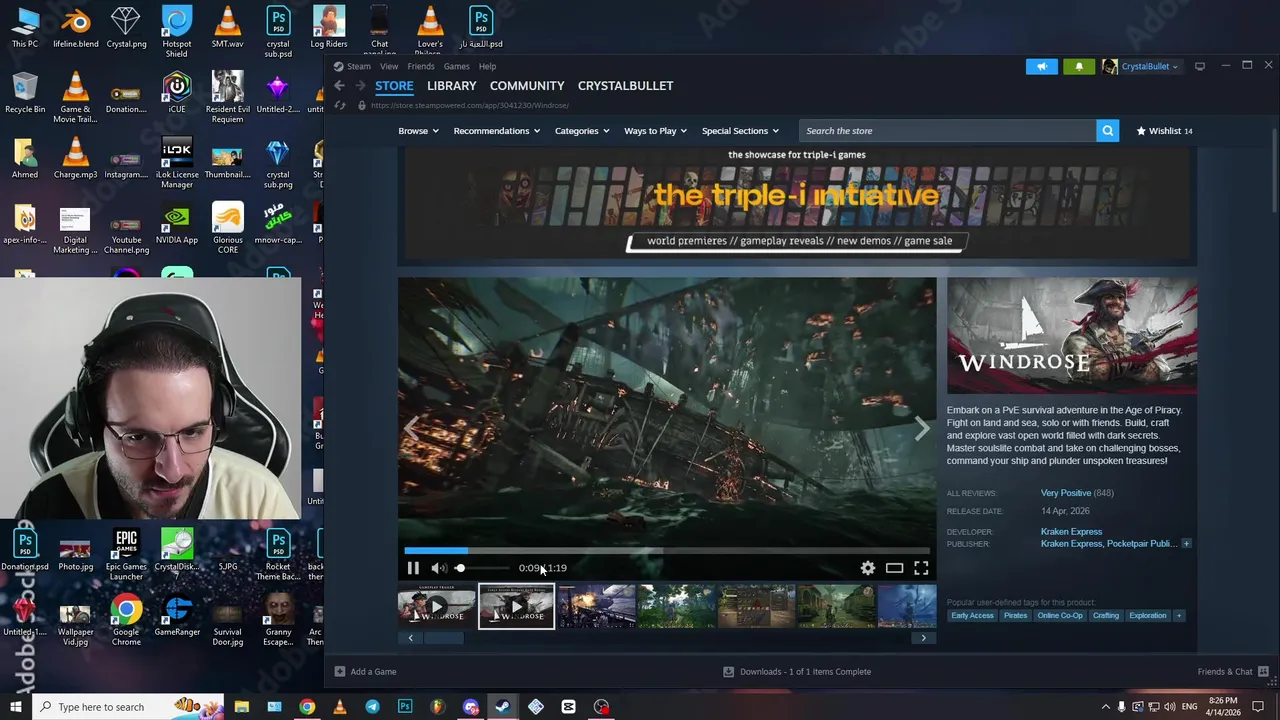Go back with Steam's back arrow
Screen dimensions: 1280x720
[x=340, y=86]
